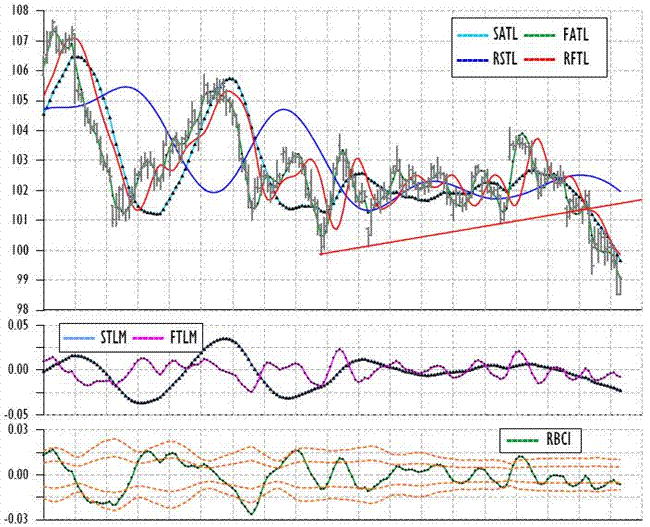Click the 105 price axis label

point(20,101)
